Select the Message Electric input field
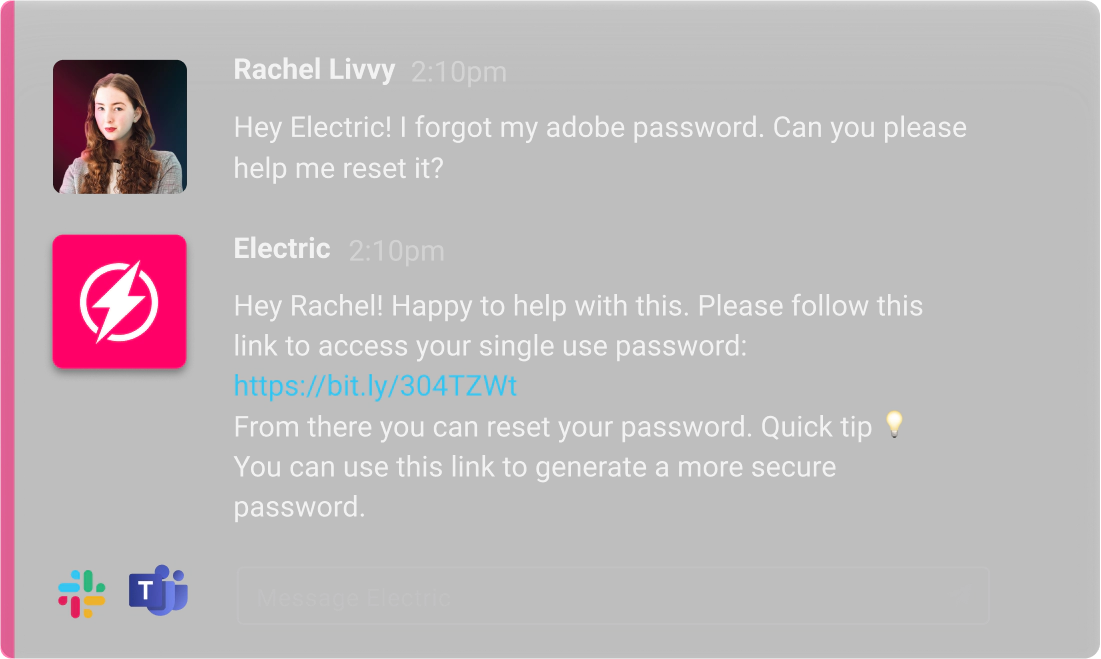 point(500,595)
